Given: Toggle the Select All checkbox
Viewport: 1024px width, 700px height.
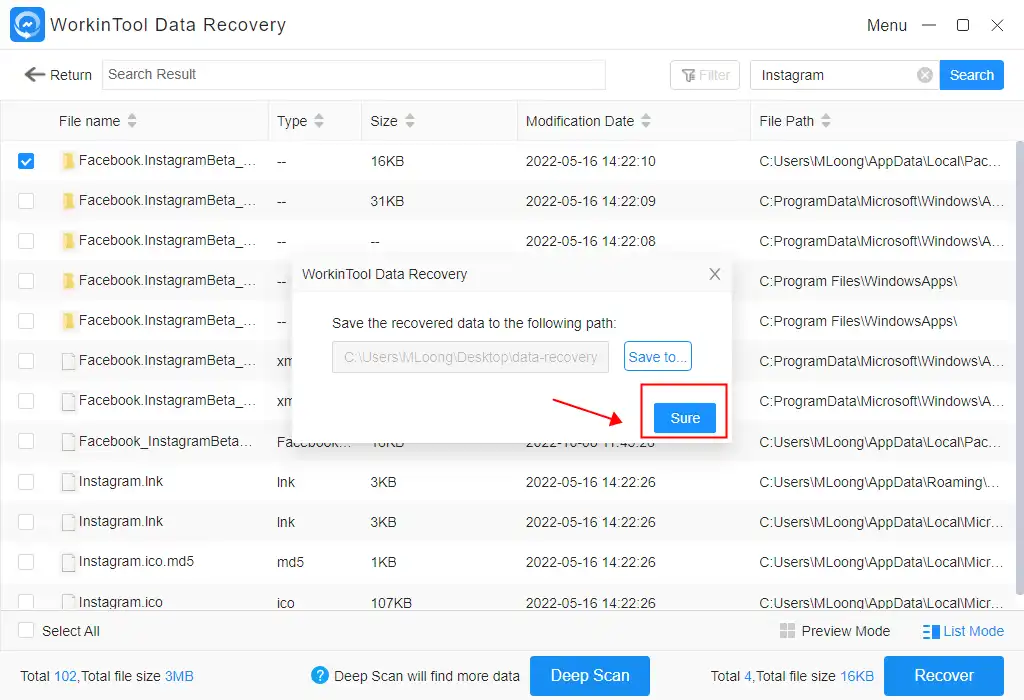Looking at the screenshot, I should pos(26,630).
